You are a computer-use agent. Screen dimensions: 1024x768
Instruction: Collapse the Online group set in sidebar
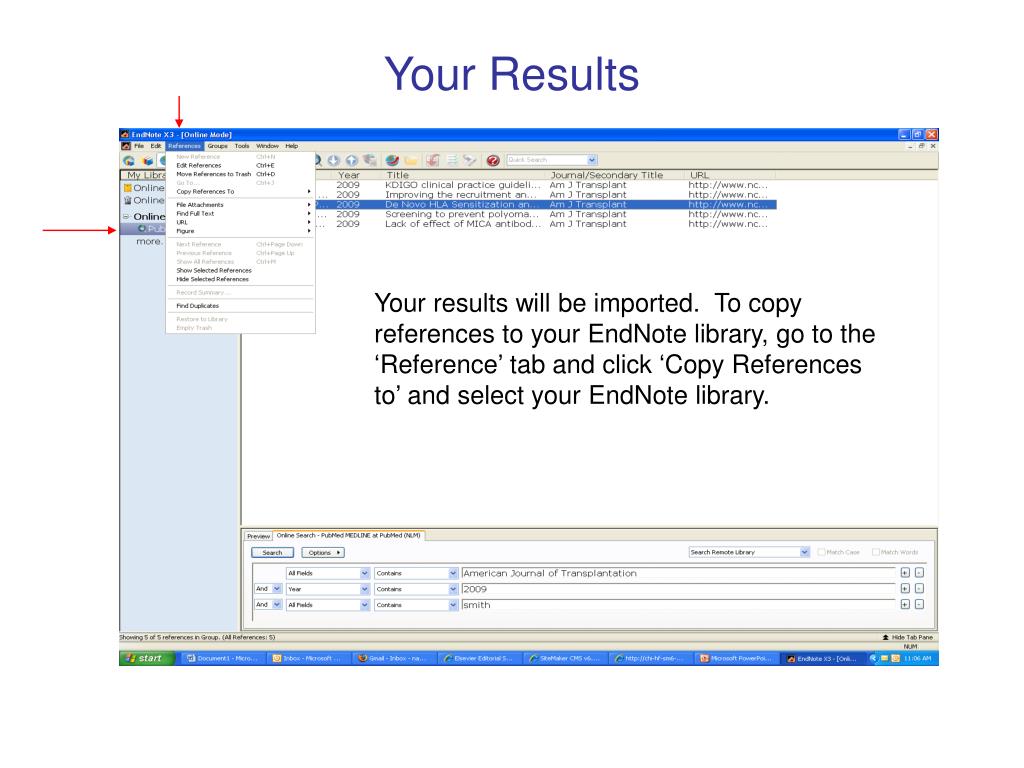point(126,216)
